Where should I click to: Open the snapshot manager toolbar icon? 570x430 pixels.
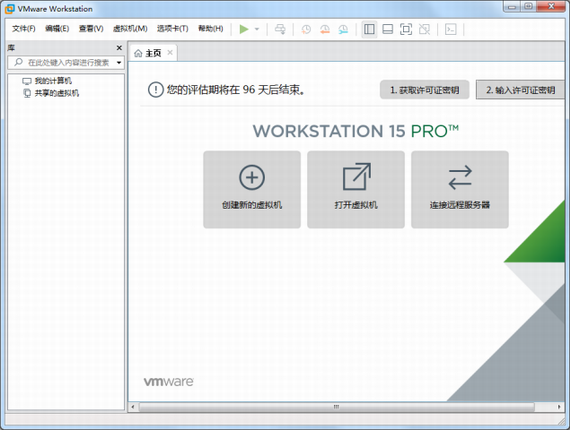pyautogui.click(x=343, y=29)
